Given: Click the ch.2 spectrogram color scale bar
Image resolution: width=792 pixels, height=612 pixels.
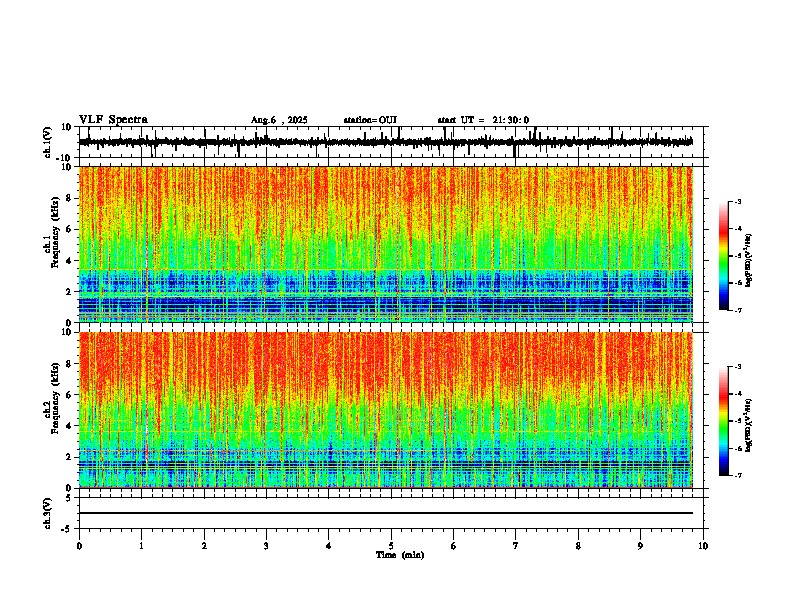Looking at the screenshot, I should (x=724, y=421).
